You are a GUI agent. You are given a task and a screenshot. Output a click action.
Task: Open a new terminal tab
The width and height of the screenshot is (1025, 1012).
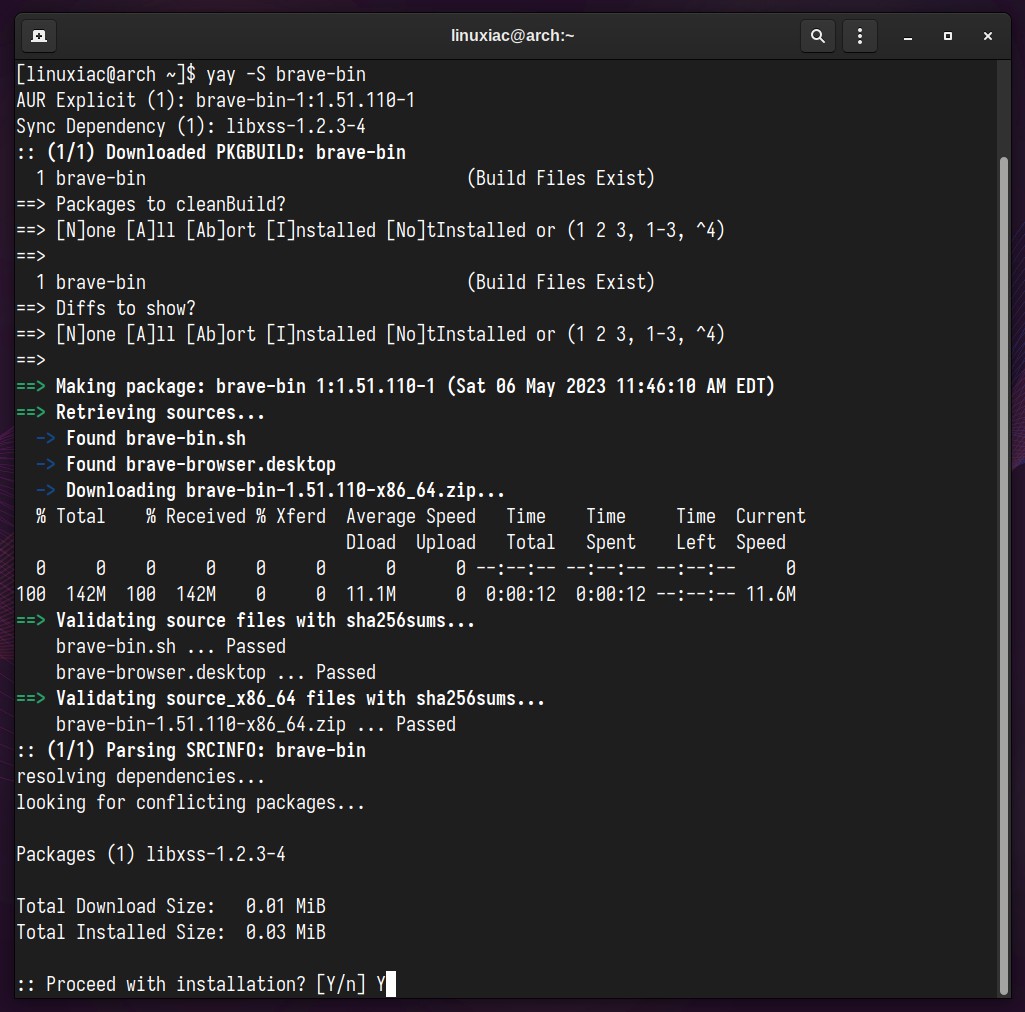tap(39, 36)
